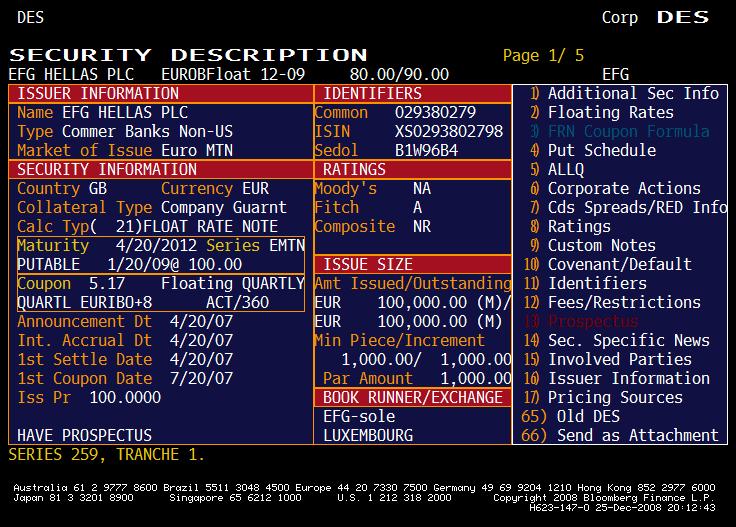Select the Currency value EUR
Screen dimensions: 736x527
tap(255, 188)
